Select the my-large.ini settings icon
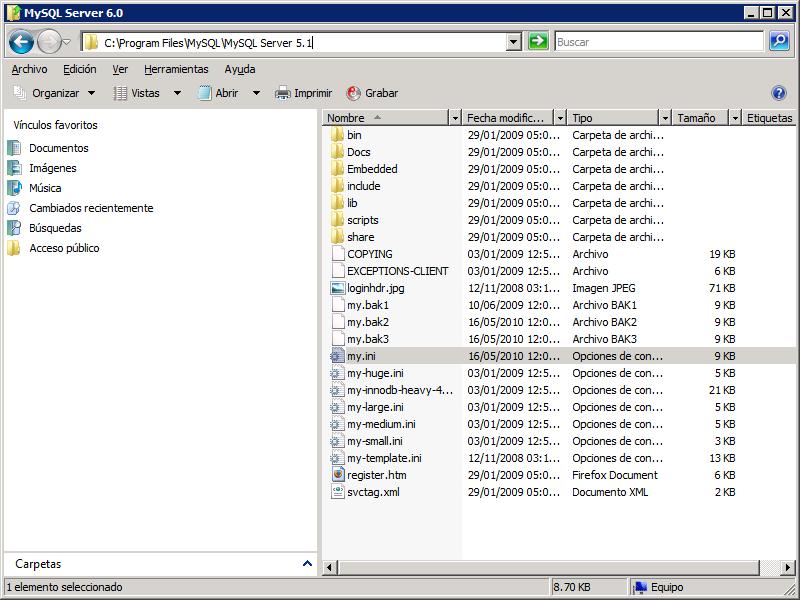Screen dimensions: 800x600 tap(338, 407)
